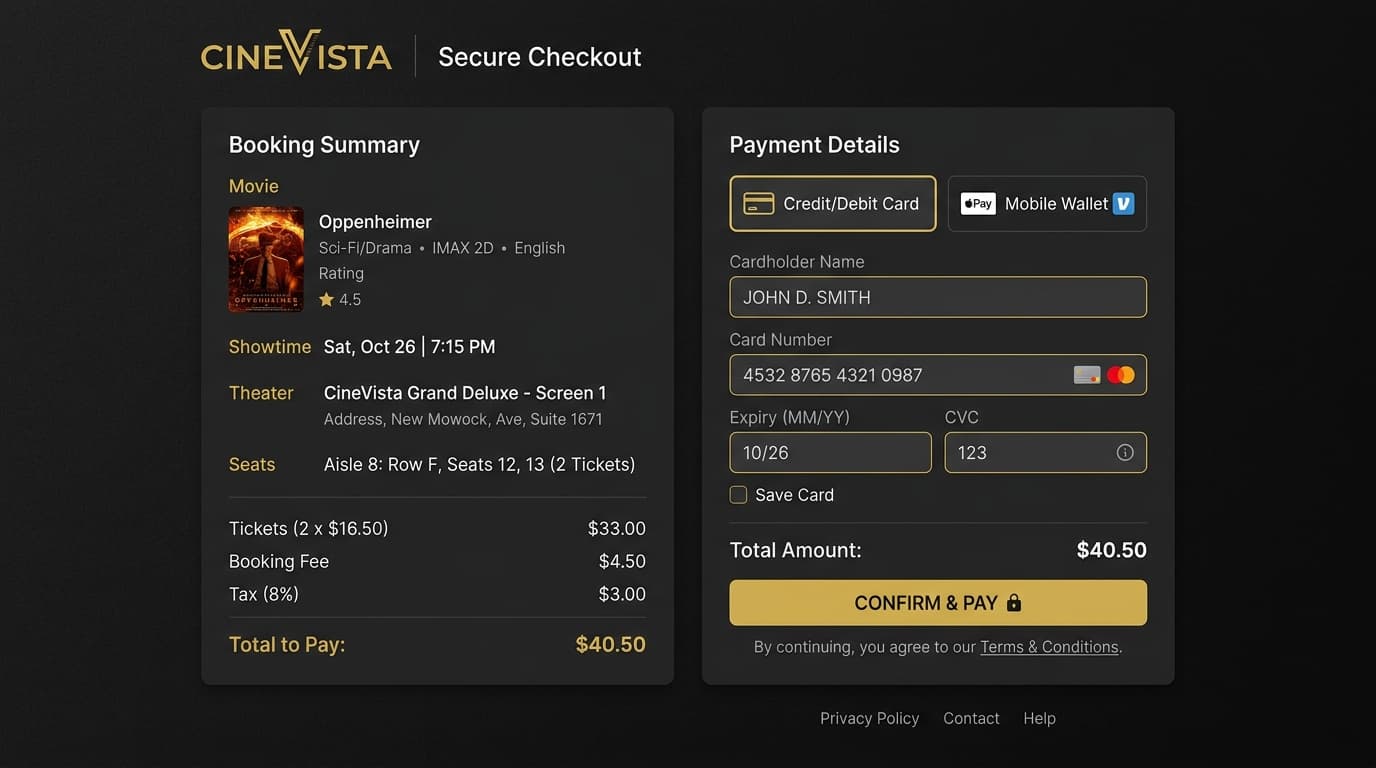Click the Tax (8%) label

click(x=264, y=594)
